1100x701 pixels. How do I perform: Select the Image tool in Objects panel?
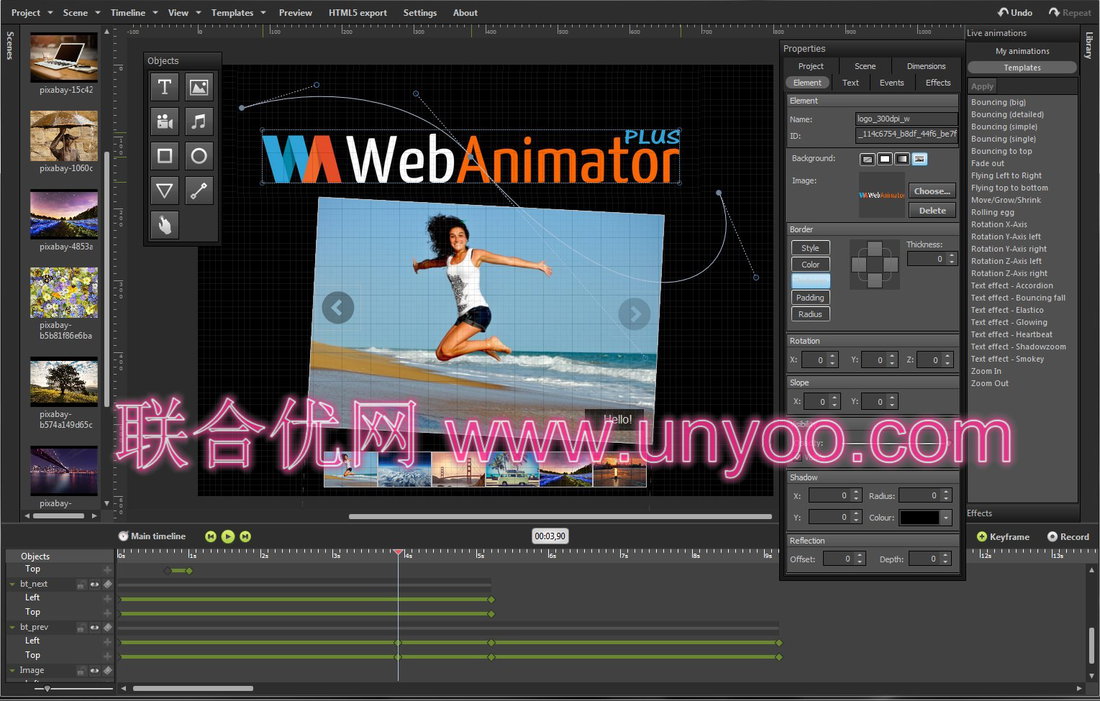(x=199, y=87)
